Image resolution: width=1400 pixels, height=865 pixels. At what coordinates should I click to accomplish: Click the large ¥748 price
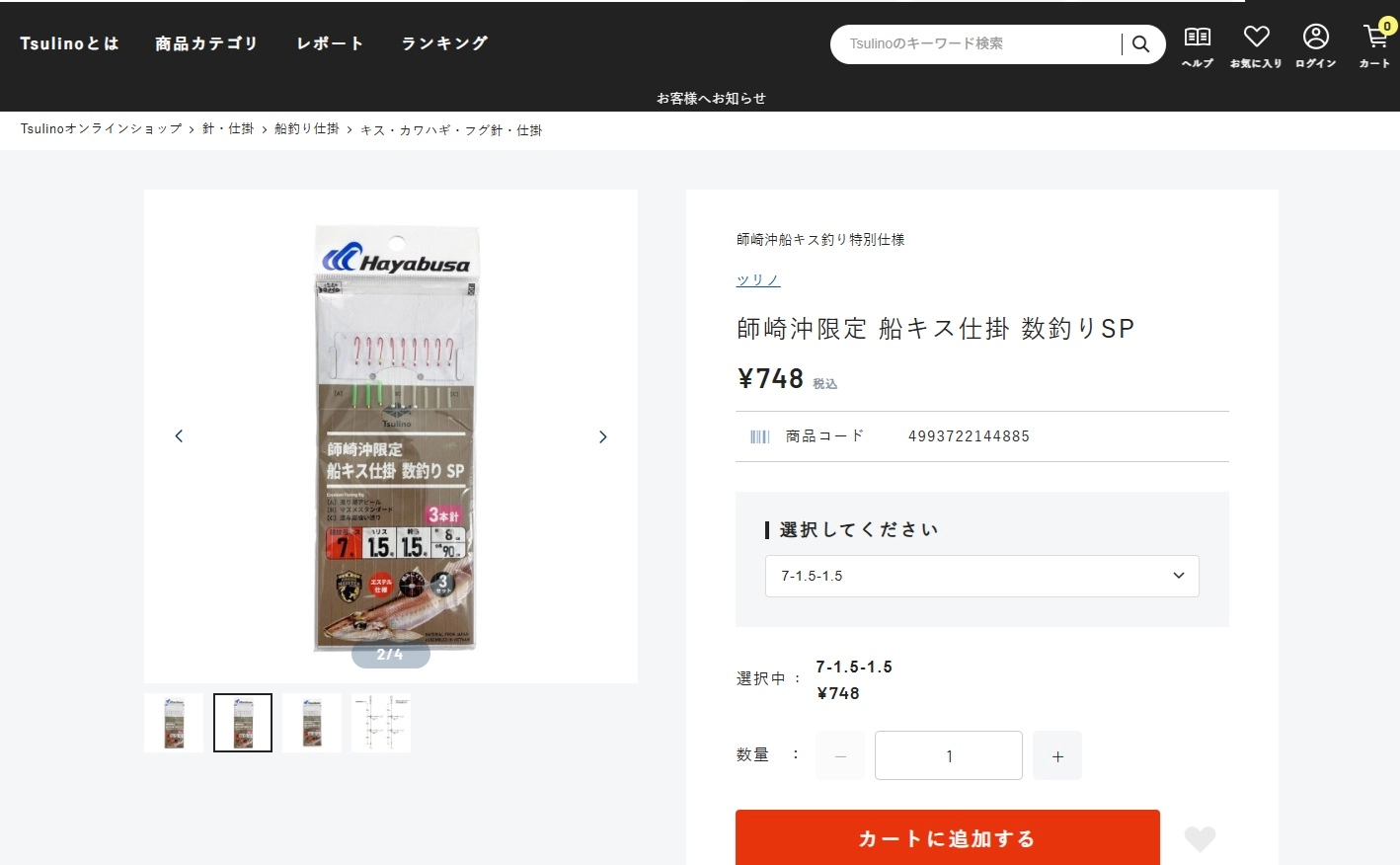pyautogui.click(x=770, y=379)
